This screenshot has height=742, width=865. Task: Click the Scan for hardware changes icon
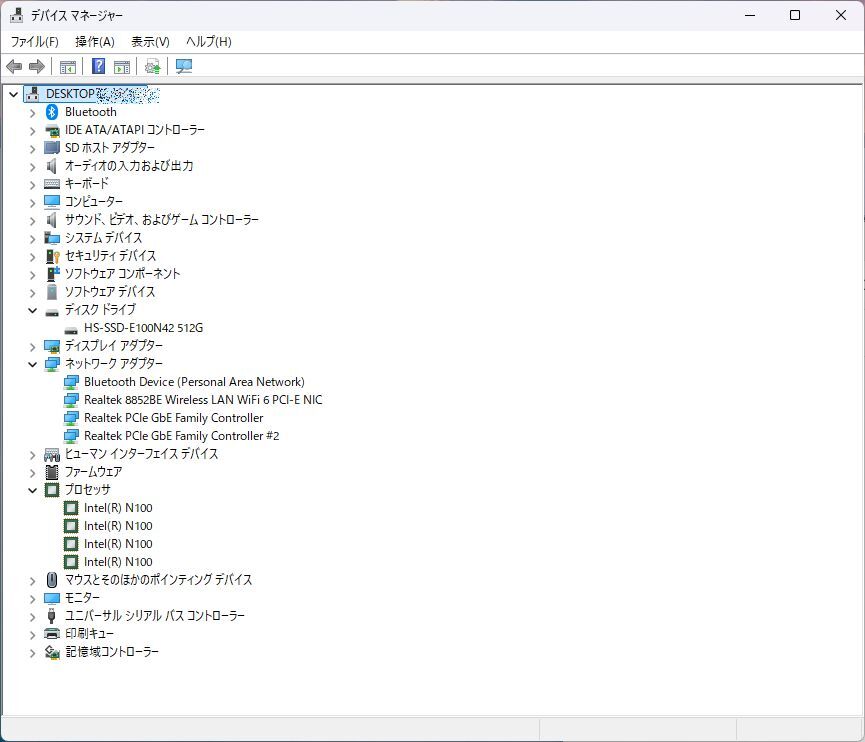pyautogui.click(x=184, y=67)
